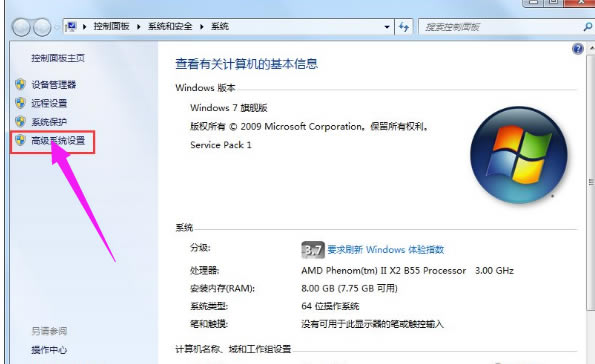595x364 pixels.
Task: Click heading 查看有关计算机的基本信息
Action: click(x=246, y=64)
